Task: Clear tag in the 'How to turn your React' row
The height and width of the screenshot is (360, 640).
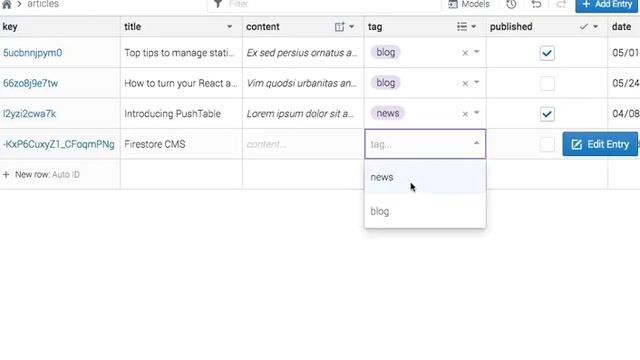Action: point(465,83)
